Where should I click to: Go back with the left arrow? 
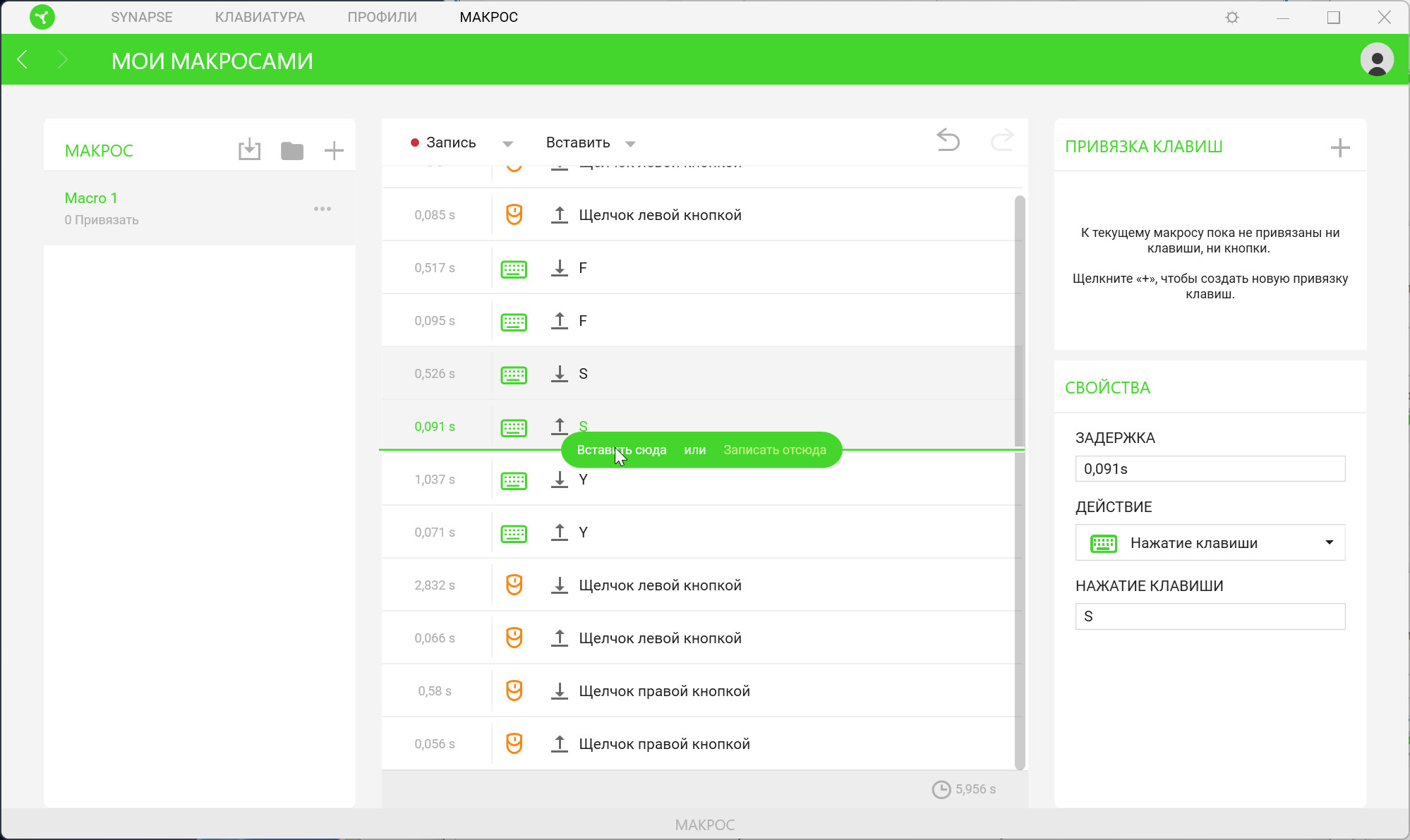point(23,60)
